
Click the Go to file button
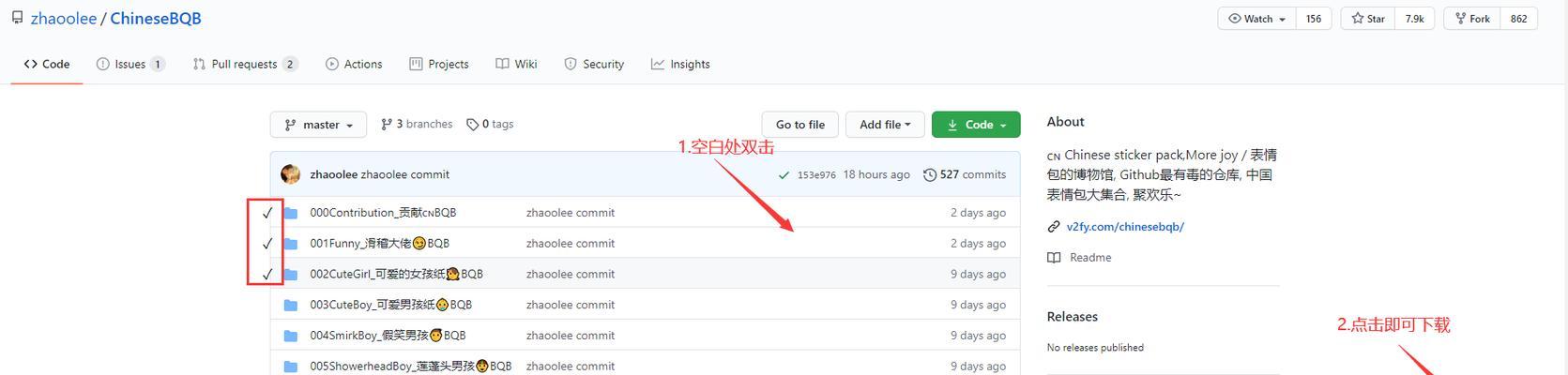point(800,125)
